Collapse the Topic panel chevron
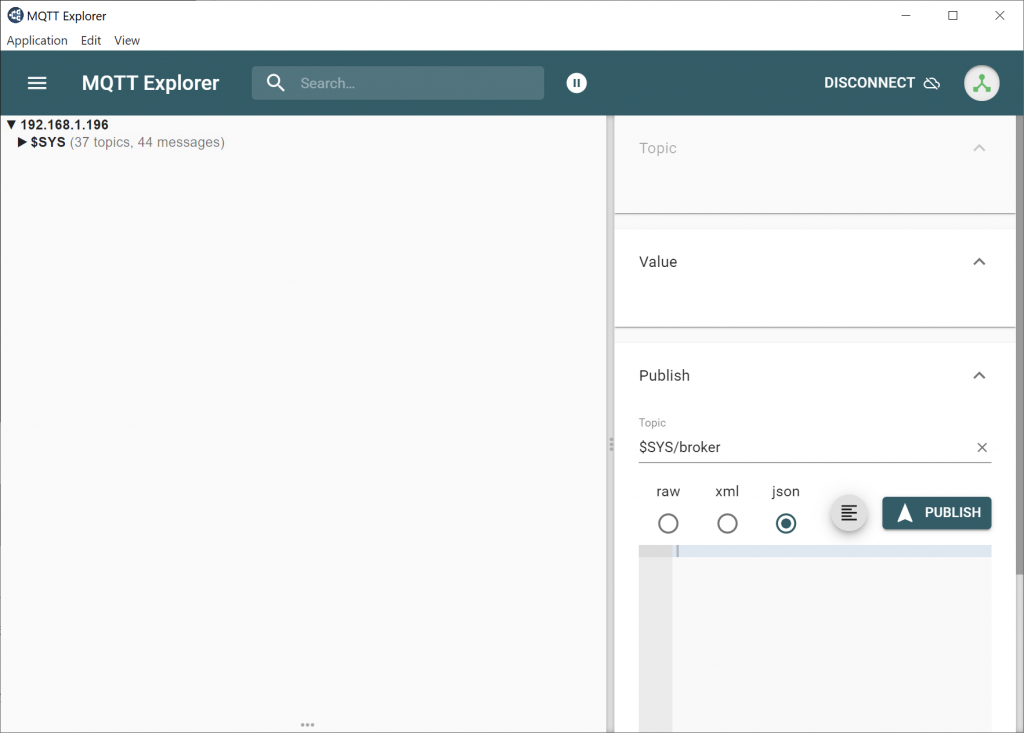 pyautogui.click(x=979, y=148)
